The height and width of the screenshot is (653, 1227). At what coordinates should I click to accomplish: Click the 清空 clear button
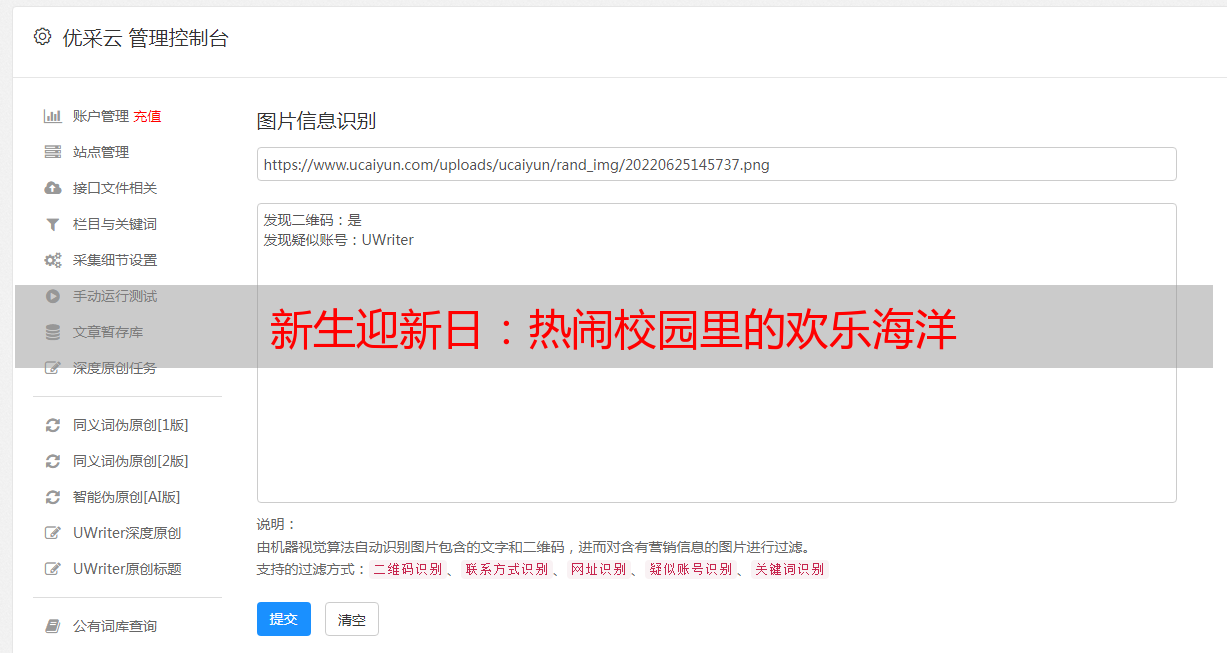(352, 619)
